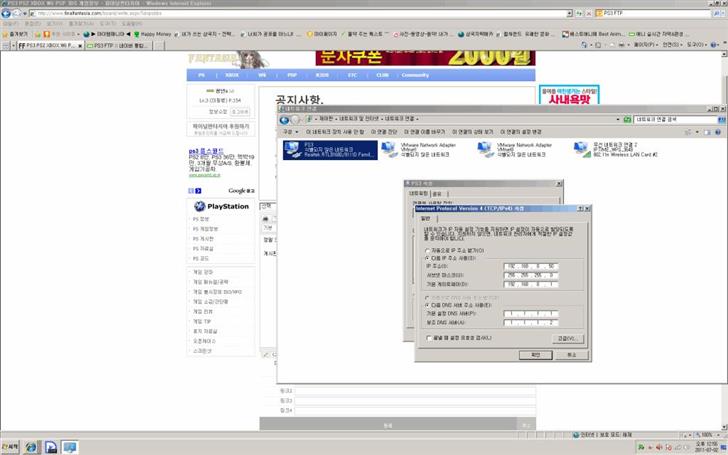
Task: Select use the following DNS server addresses
Action: (426, 304)
